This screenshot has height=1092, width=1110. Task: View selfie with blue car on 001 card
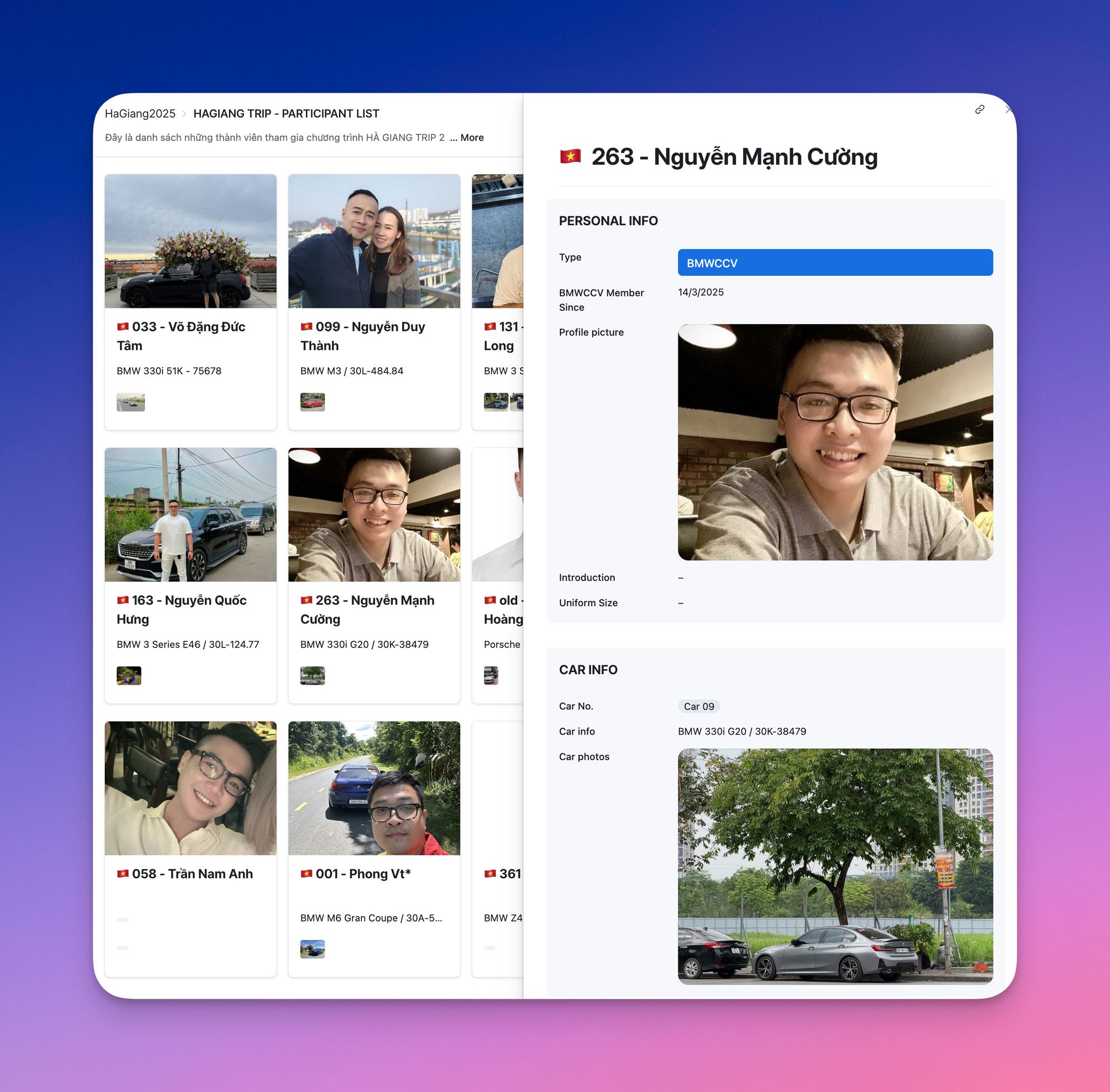[x=374, y=788]
